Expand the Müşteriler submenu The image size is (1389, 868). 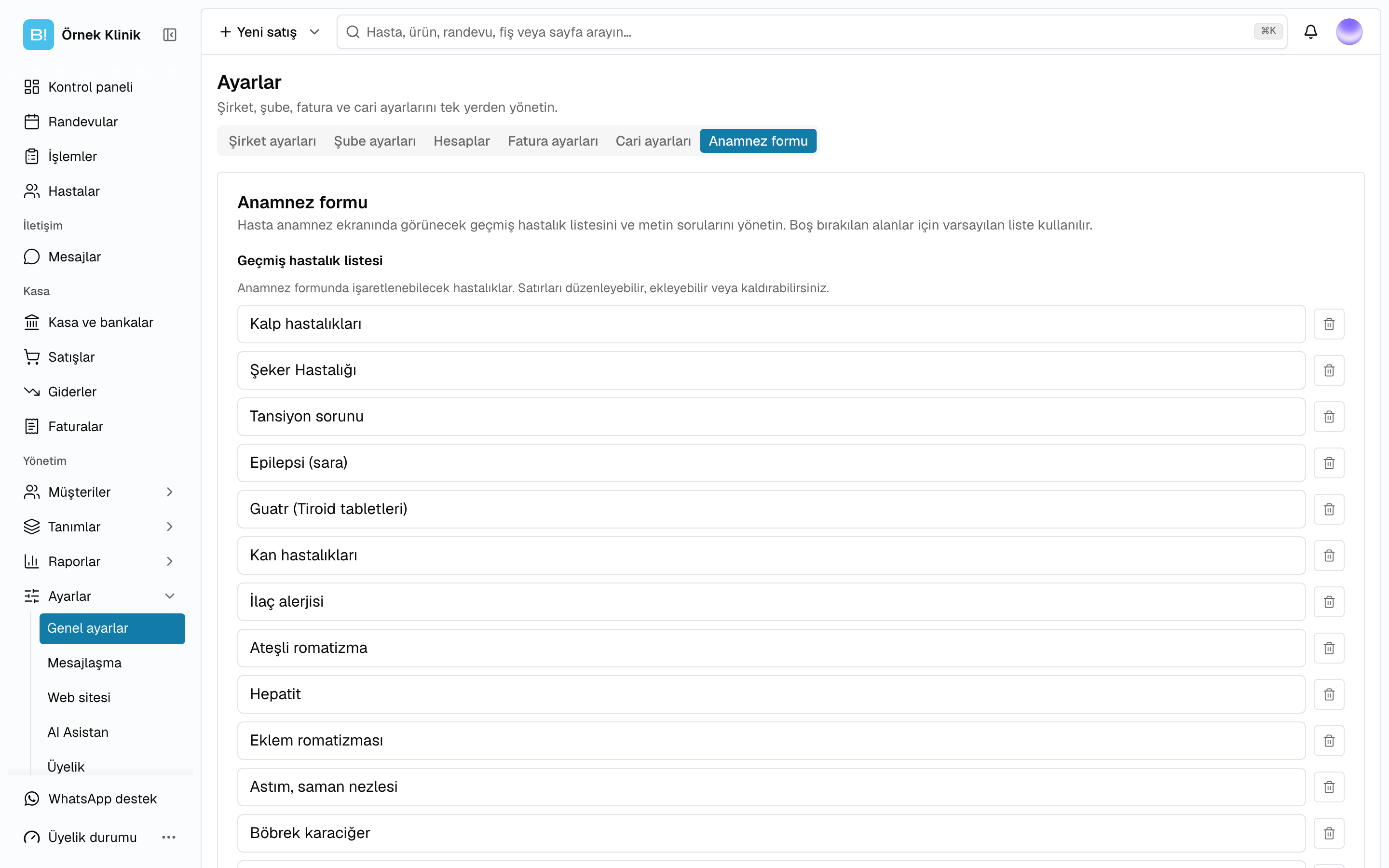(169, 492)
